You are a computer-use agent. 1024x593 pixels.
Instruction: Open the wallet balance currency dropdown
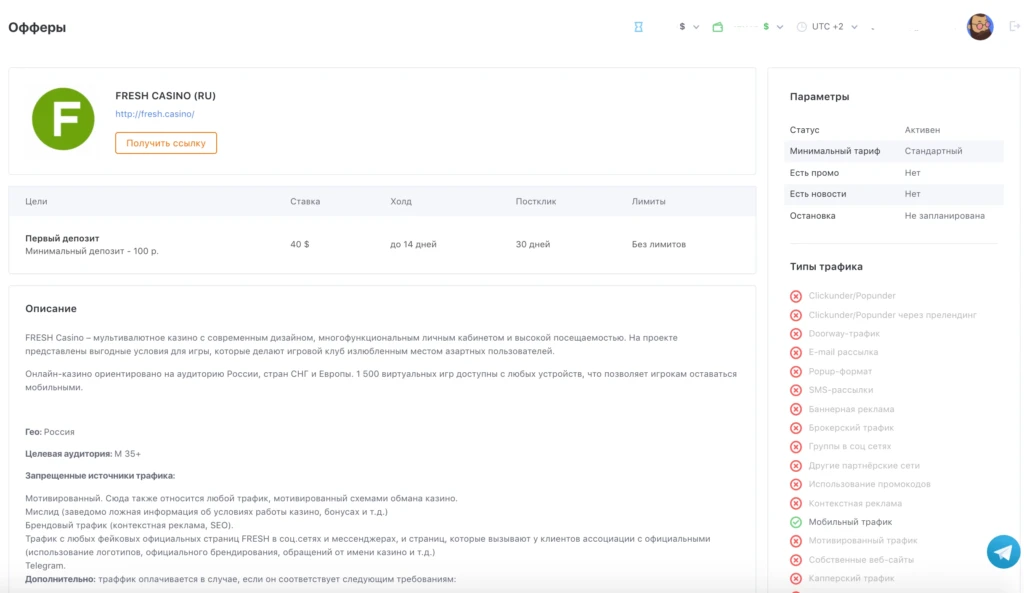(773, 27)
